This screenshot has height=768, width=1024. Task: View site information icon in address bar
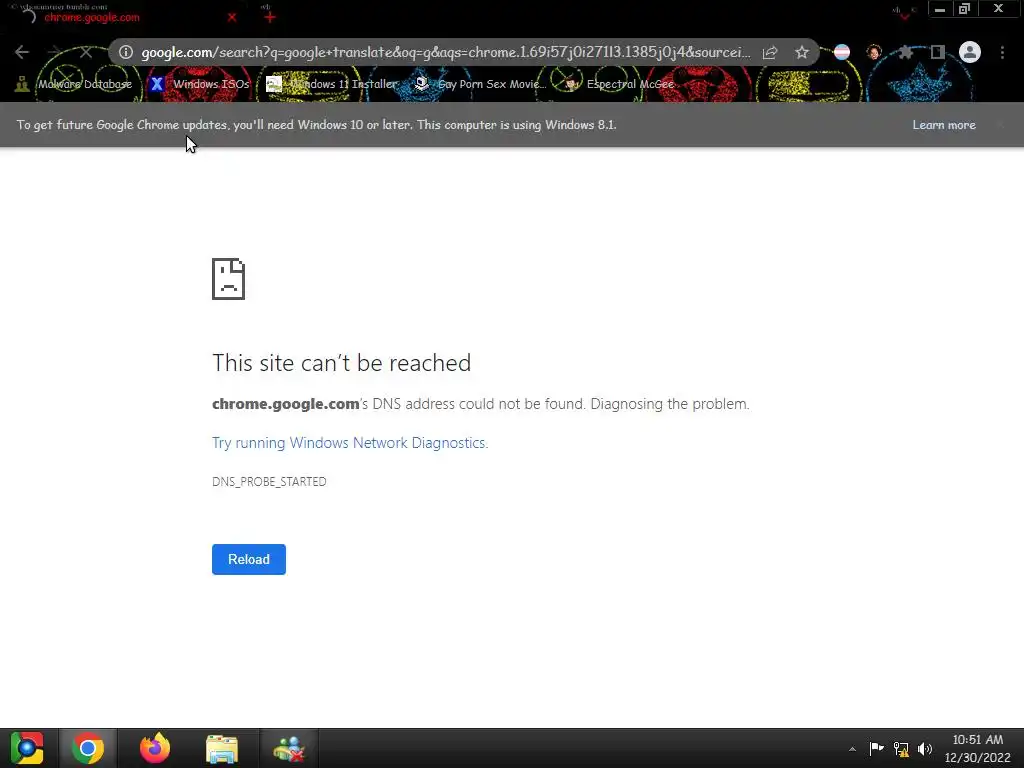[126, 52]
